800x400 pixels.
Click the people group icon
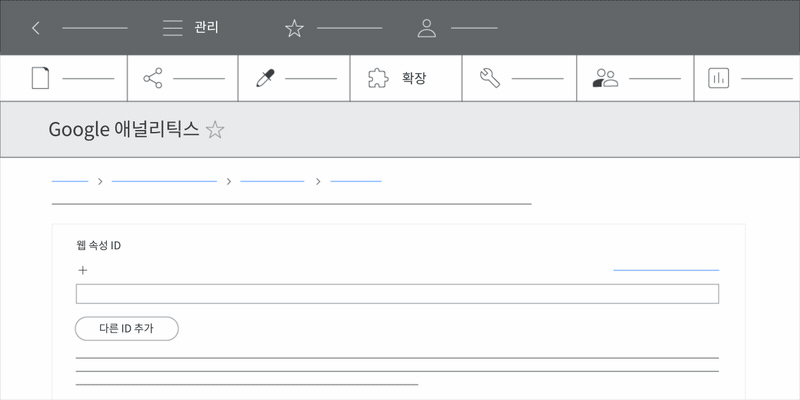[605, 78]
